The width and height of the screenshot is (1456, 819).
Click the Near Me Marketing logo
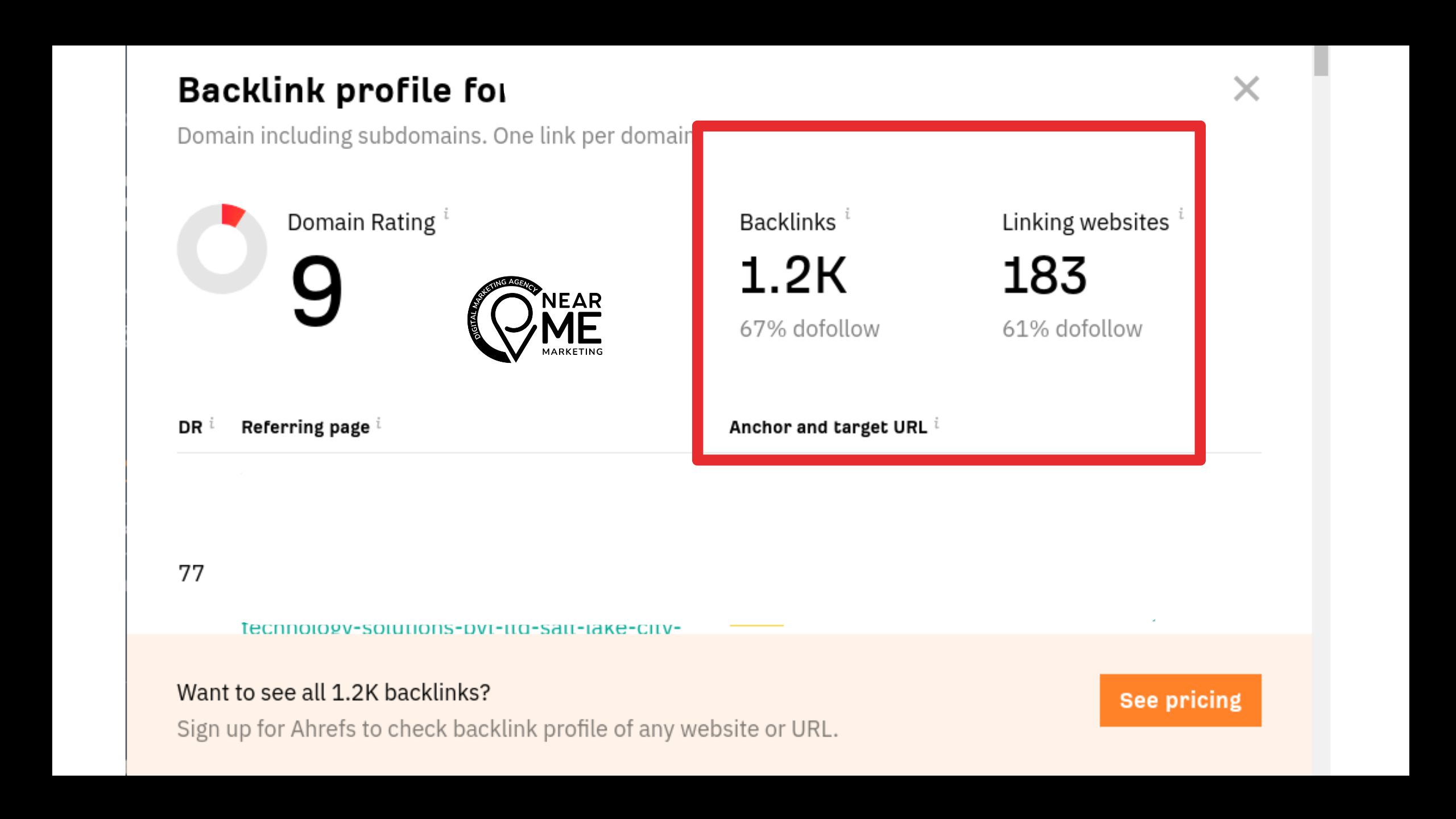pos(535,320)
